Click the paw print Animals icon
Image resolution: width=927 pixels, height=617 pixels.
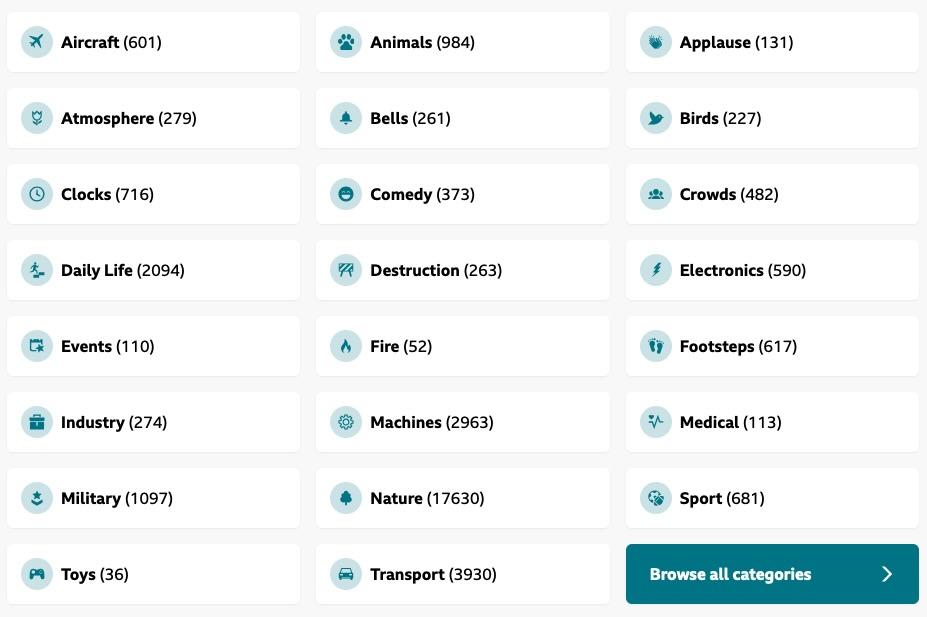point(346,42)
